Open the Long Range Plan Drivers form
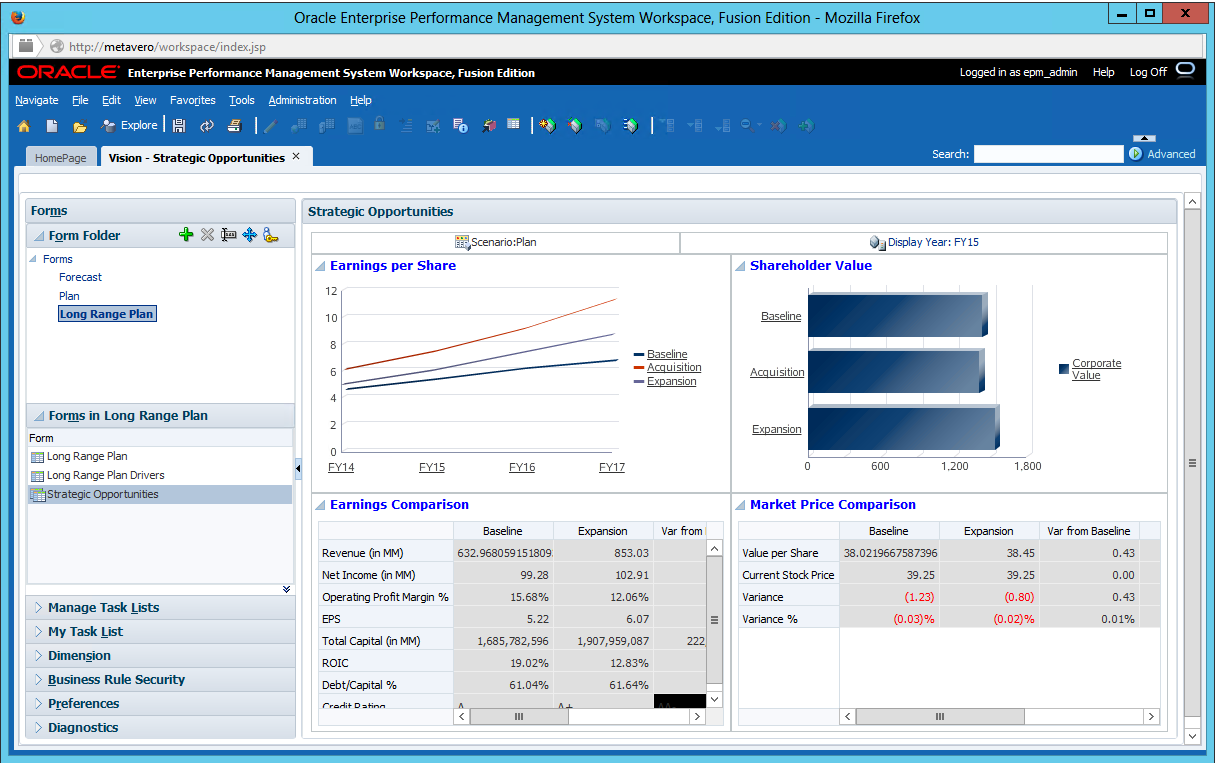This screenshot has width=1215, height=763. click(105, 475)
